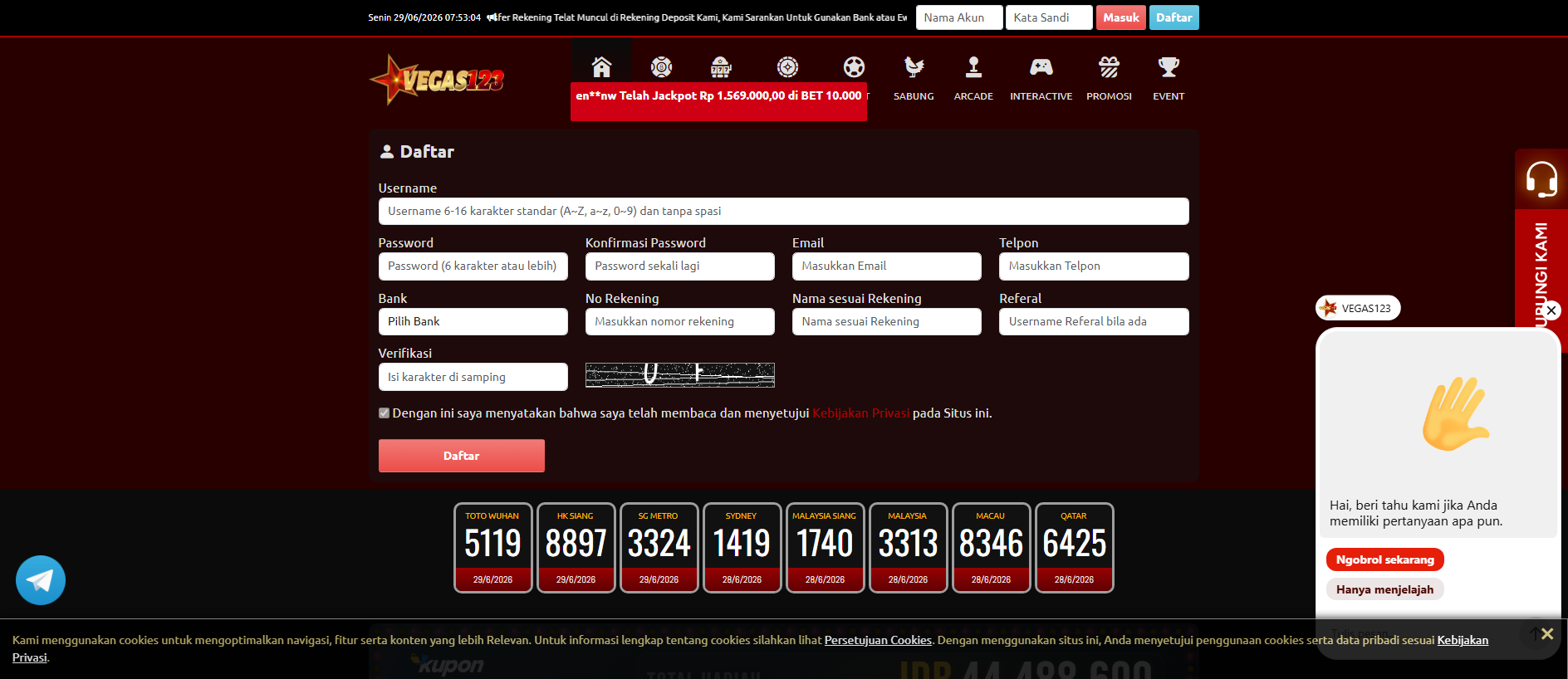Click the No Rekening input field
The image size is (1568, 679).
coord(679,321)
